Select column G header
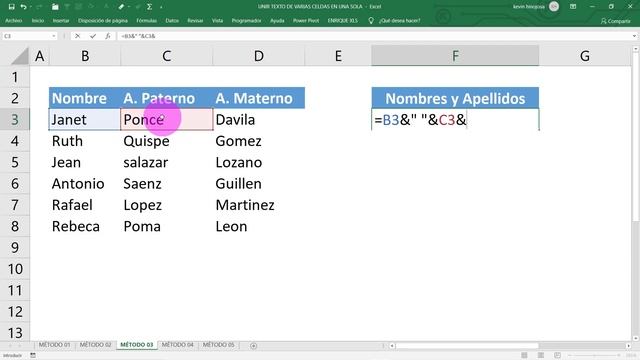 (x=584, y=56)
